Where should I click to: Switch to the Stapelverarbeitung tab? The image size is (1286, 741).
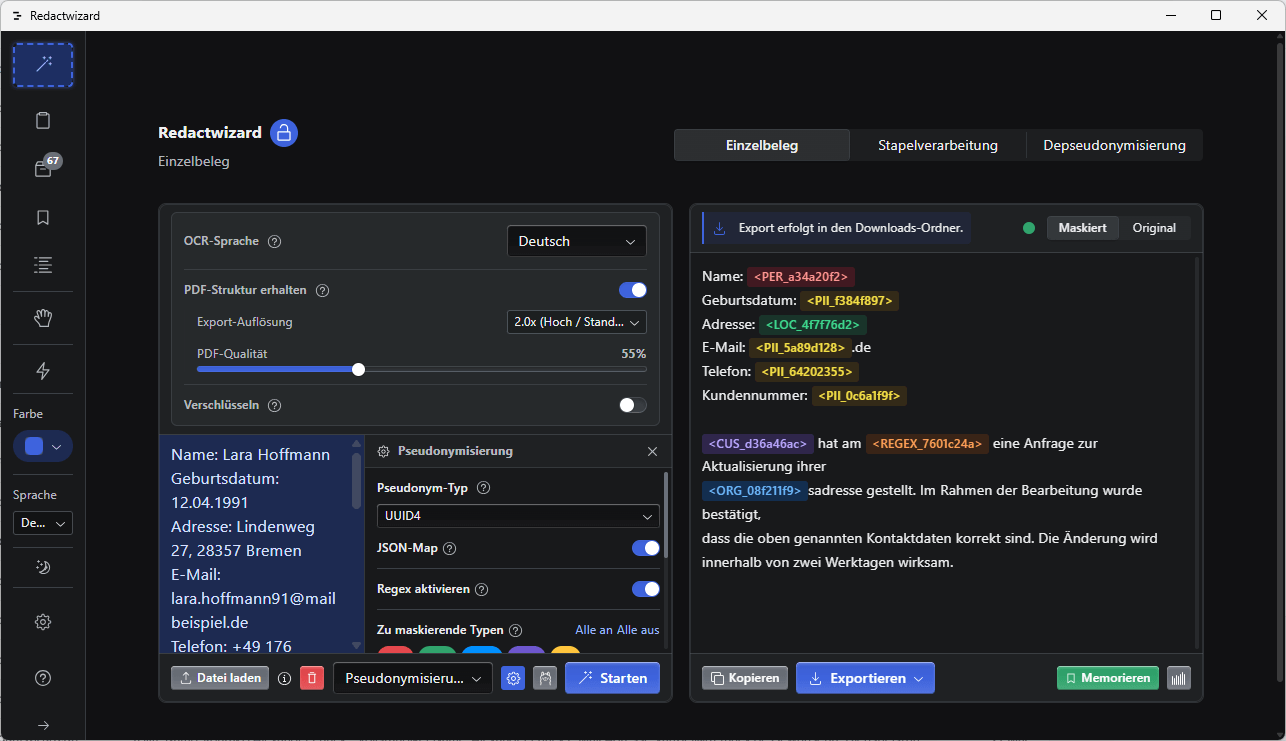(938, 145)
